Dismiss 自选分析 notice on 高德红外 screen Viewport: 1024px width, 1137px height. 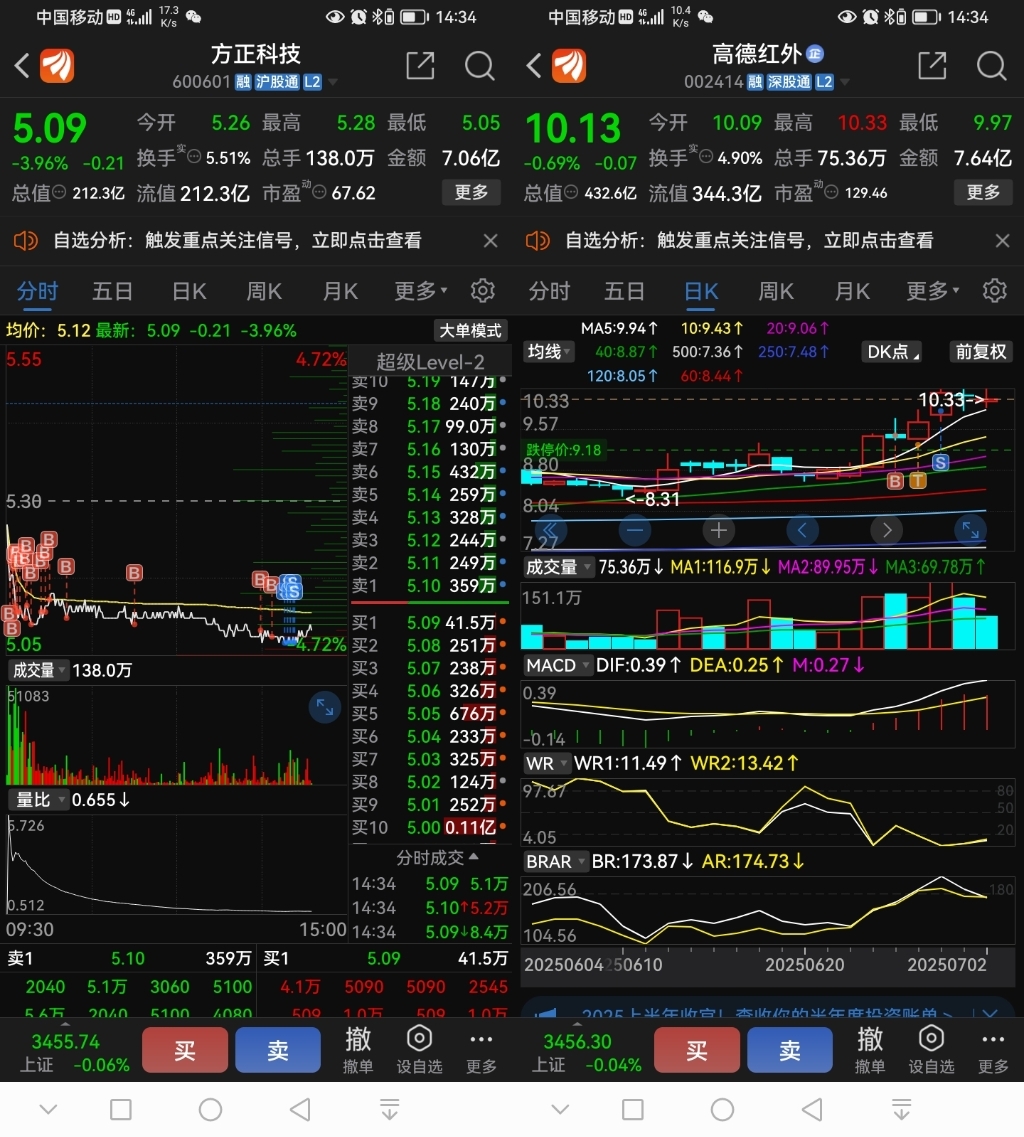point(1003,240)
